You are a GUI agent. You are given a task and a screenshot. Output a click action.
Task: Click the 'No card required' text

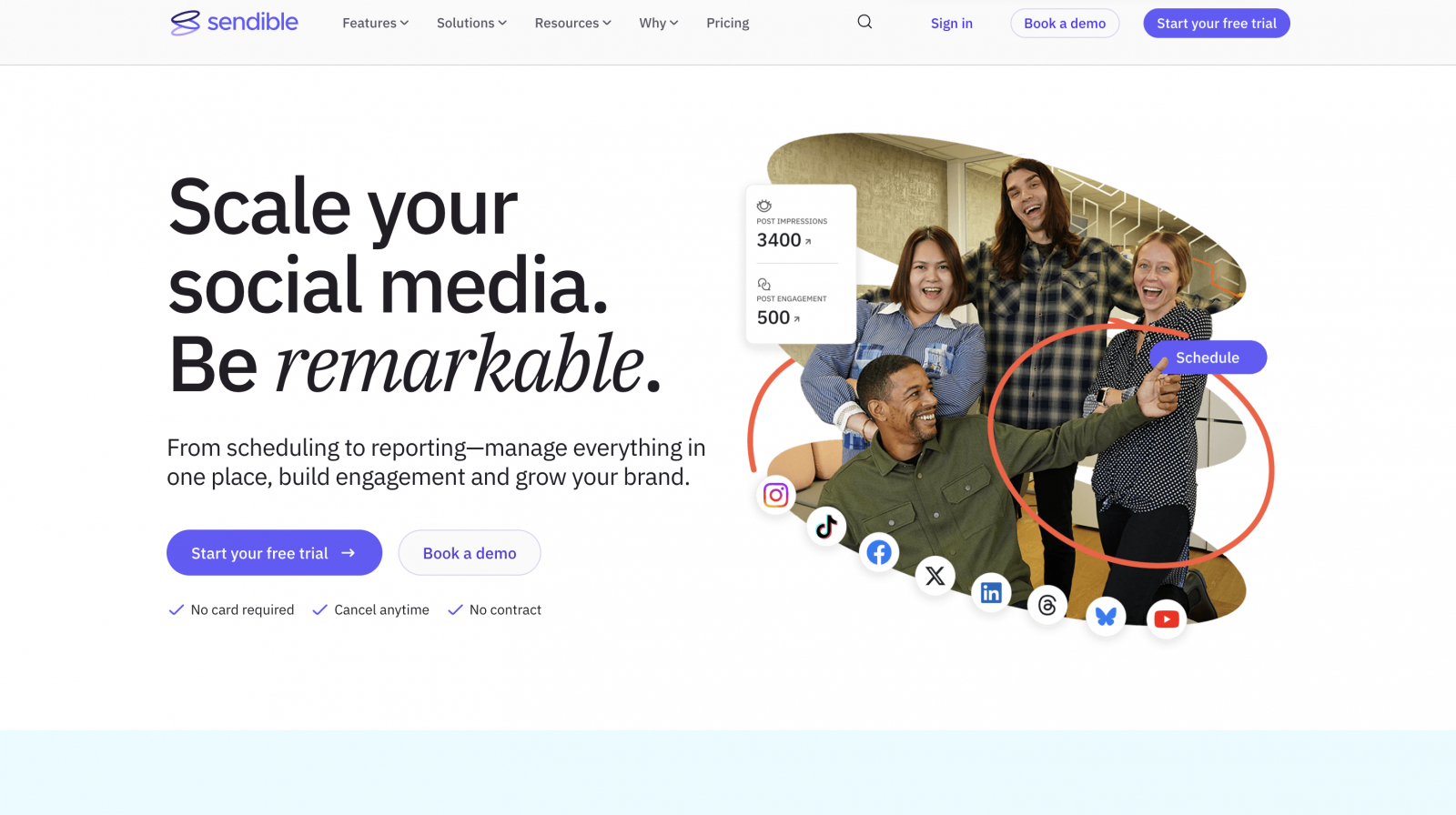(x=243, y=609)
